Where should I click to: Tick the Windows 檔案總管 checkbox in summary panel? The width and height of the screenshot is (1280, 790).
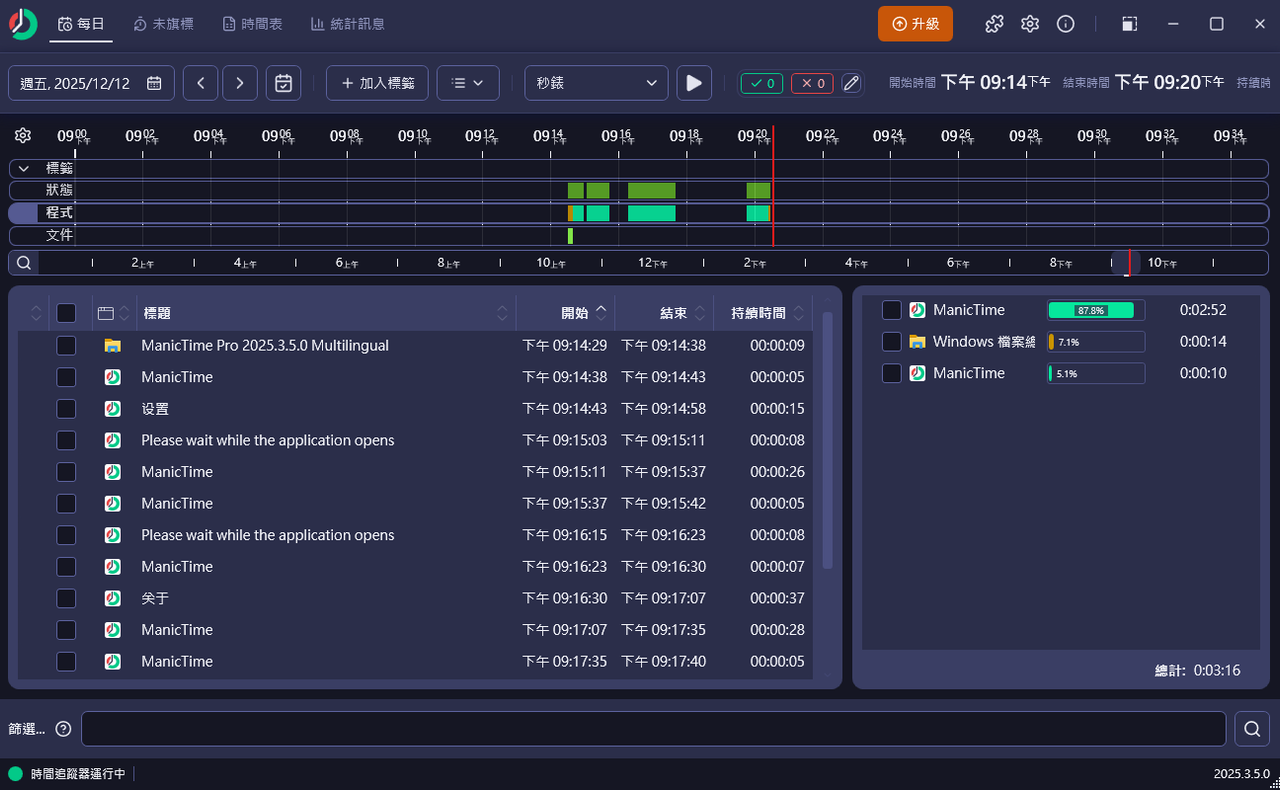(892, 342)
